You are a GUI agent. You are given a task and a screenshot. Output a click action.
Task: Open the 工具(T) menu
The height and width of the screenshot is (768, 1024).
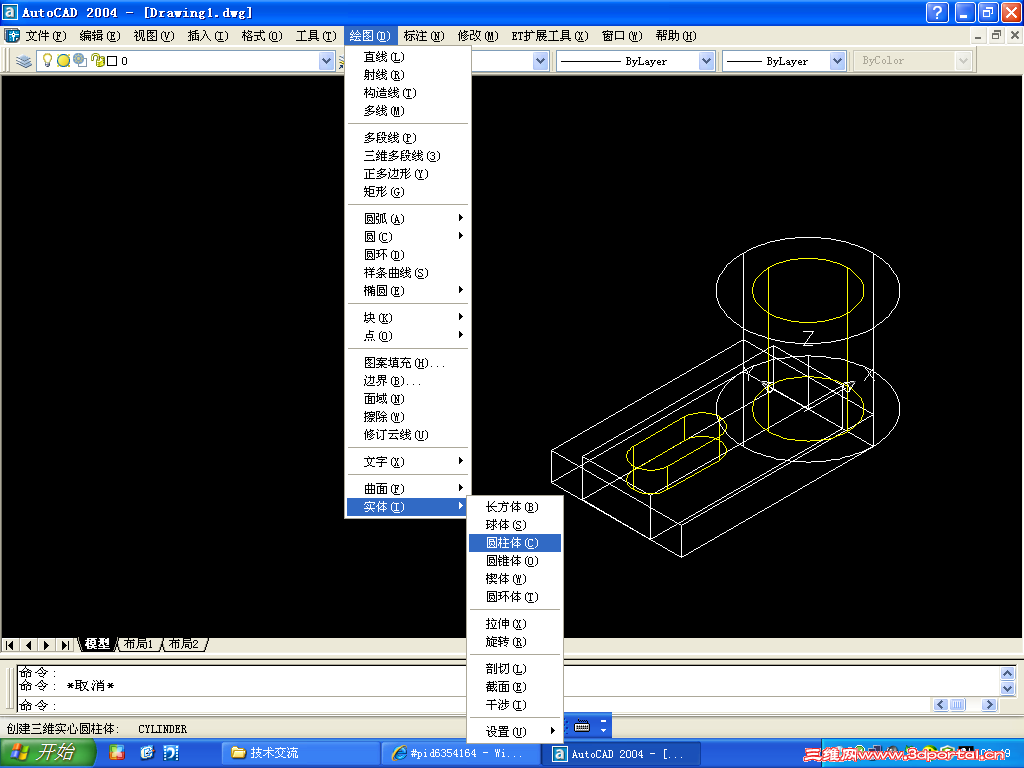[316, 36]
